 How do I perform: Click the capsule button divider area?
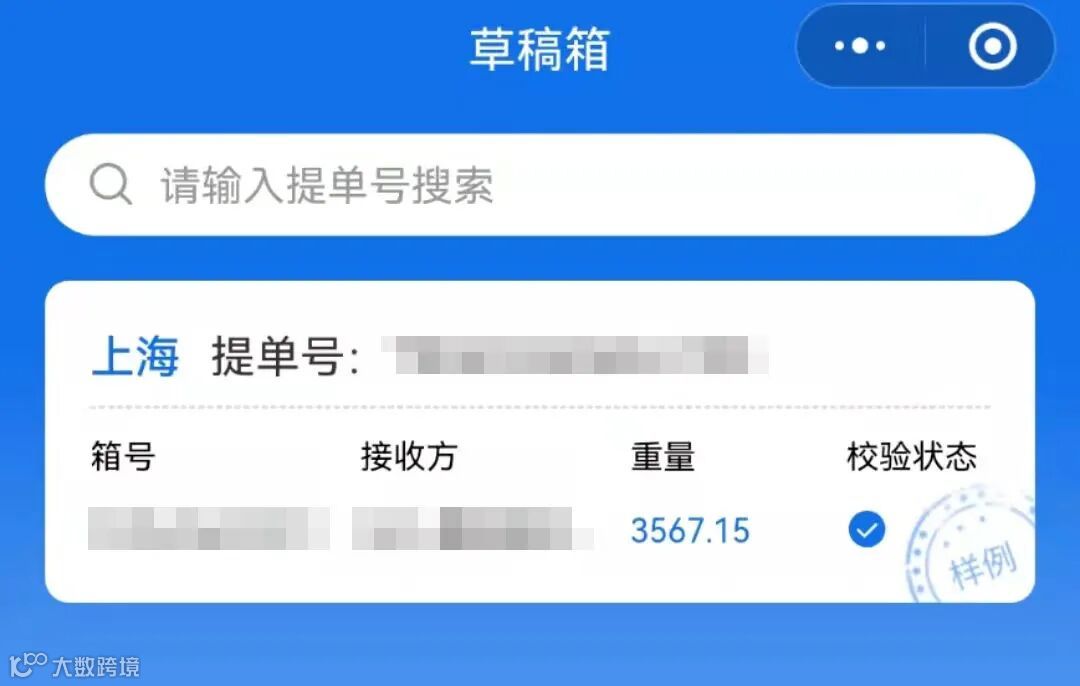click(x=924, y=46)
